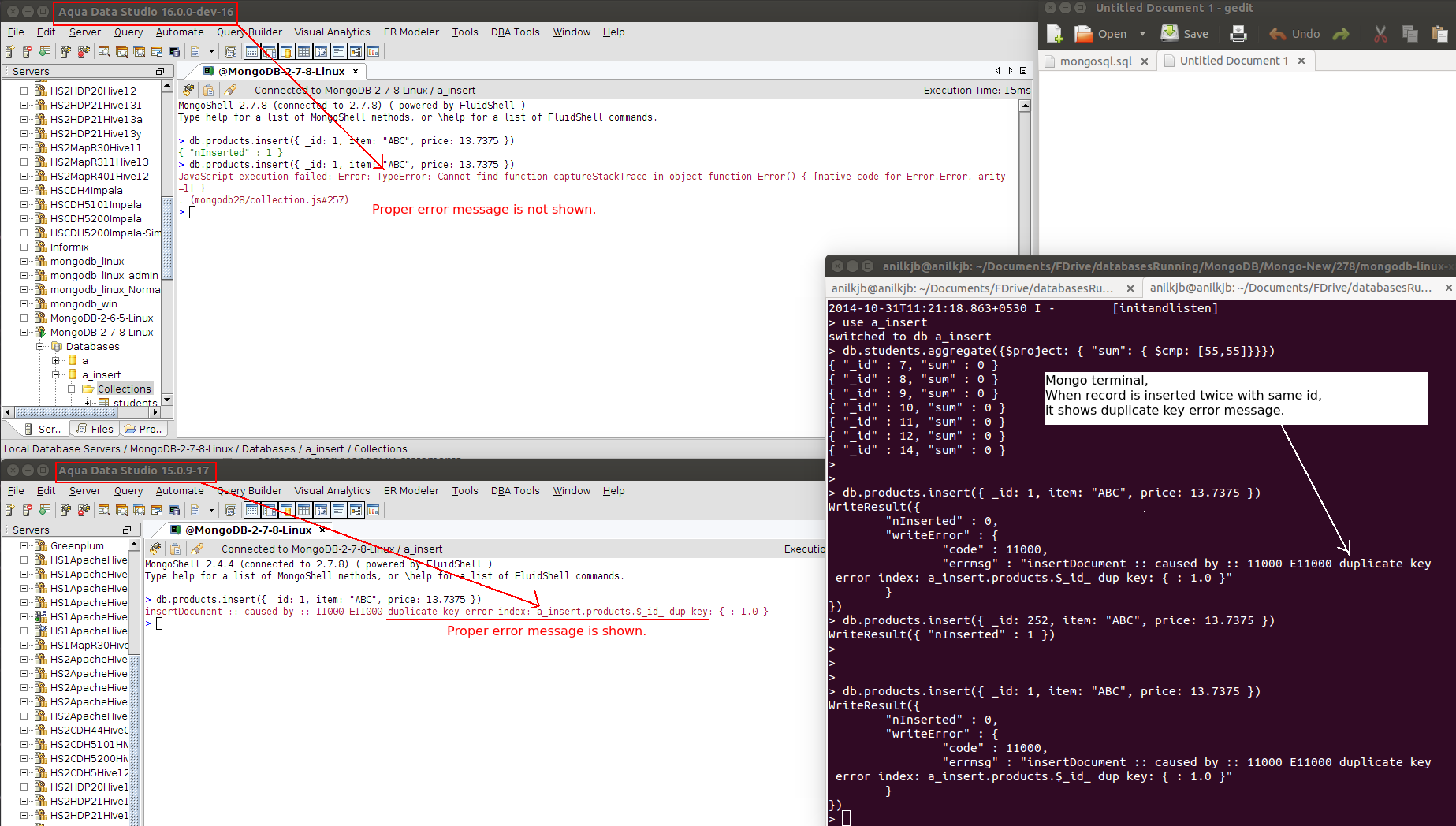Open Visual Analytics menu in version 16 window
This screenshot has height=826, width=1456.
tap(332, 32)
